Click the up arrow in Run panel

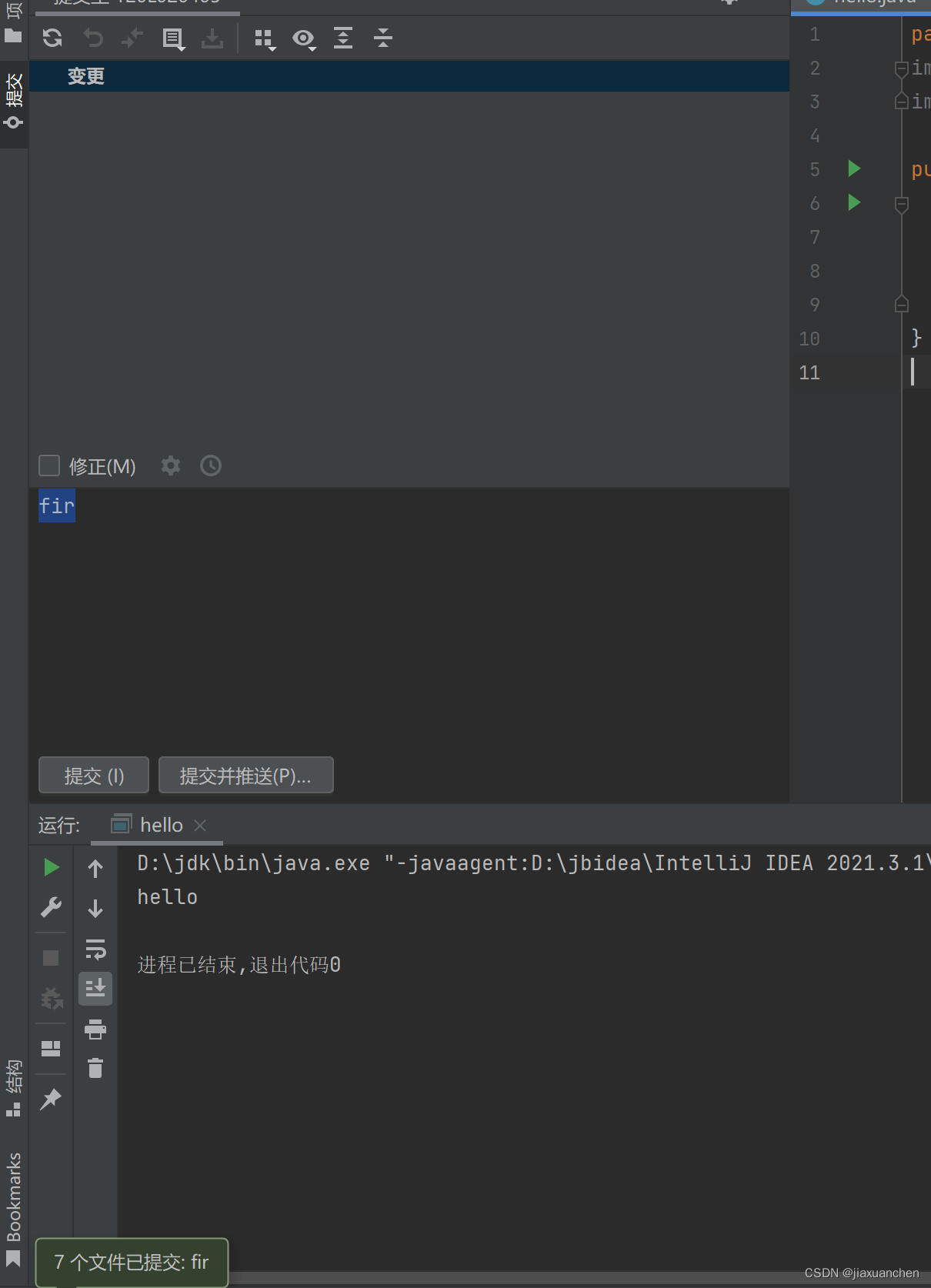pos(95,869)
